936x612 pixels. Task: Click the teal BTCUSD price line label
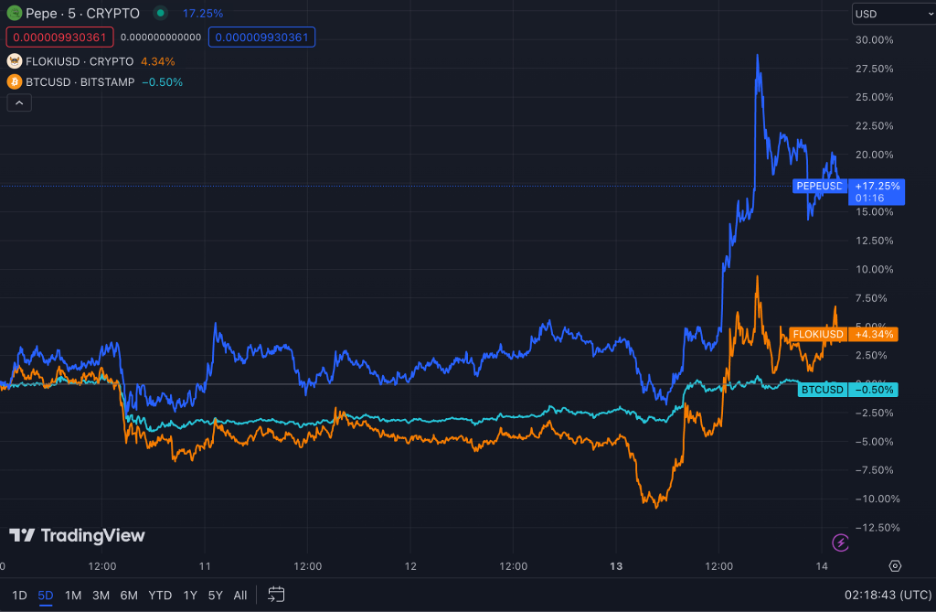(x=822, y=390)
